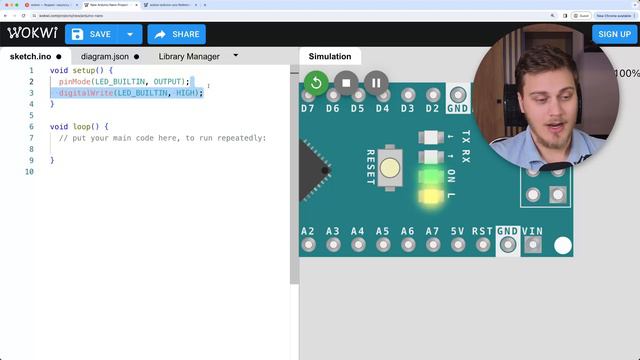Screen dimensions: 640x360
Task: Expand the dropdown arrow after Library Manager
Action: [236, 56]
